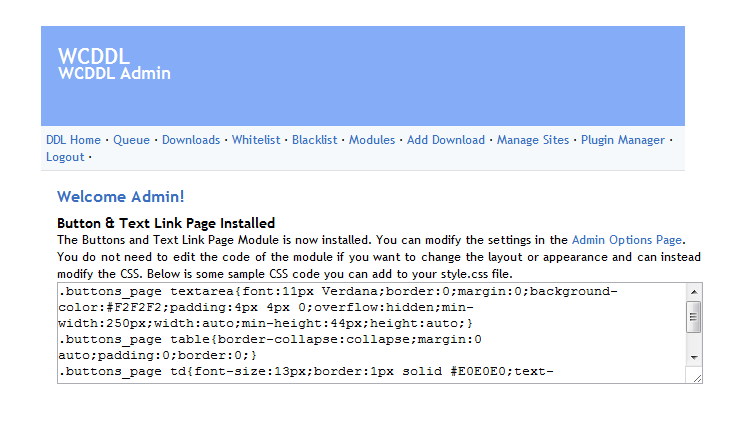Follow the Admin Options Page link
The width and height of the screenshot is (743, 432).
(x=627, y=240)
